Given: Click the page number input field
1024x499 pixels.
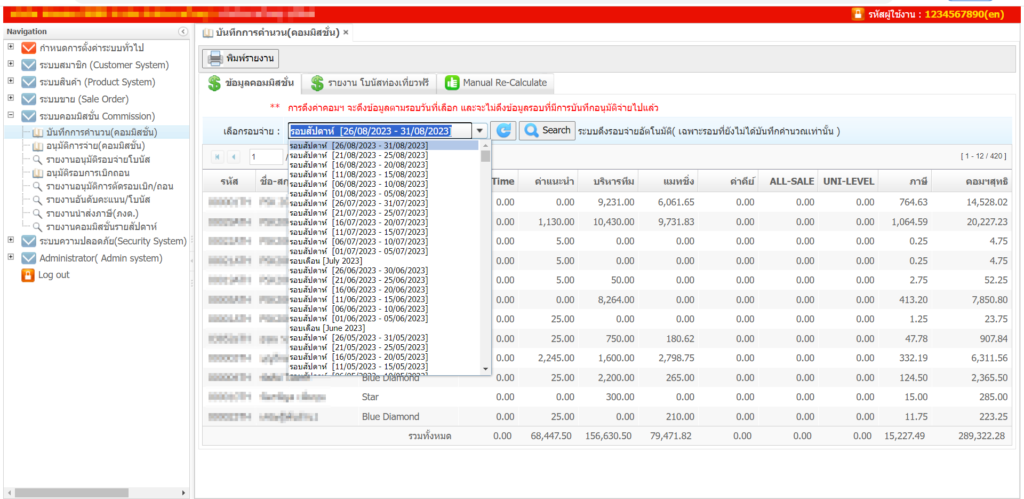Looking at the screenshot, I should tap(267, 157).
